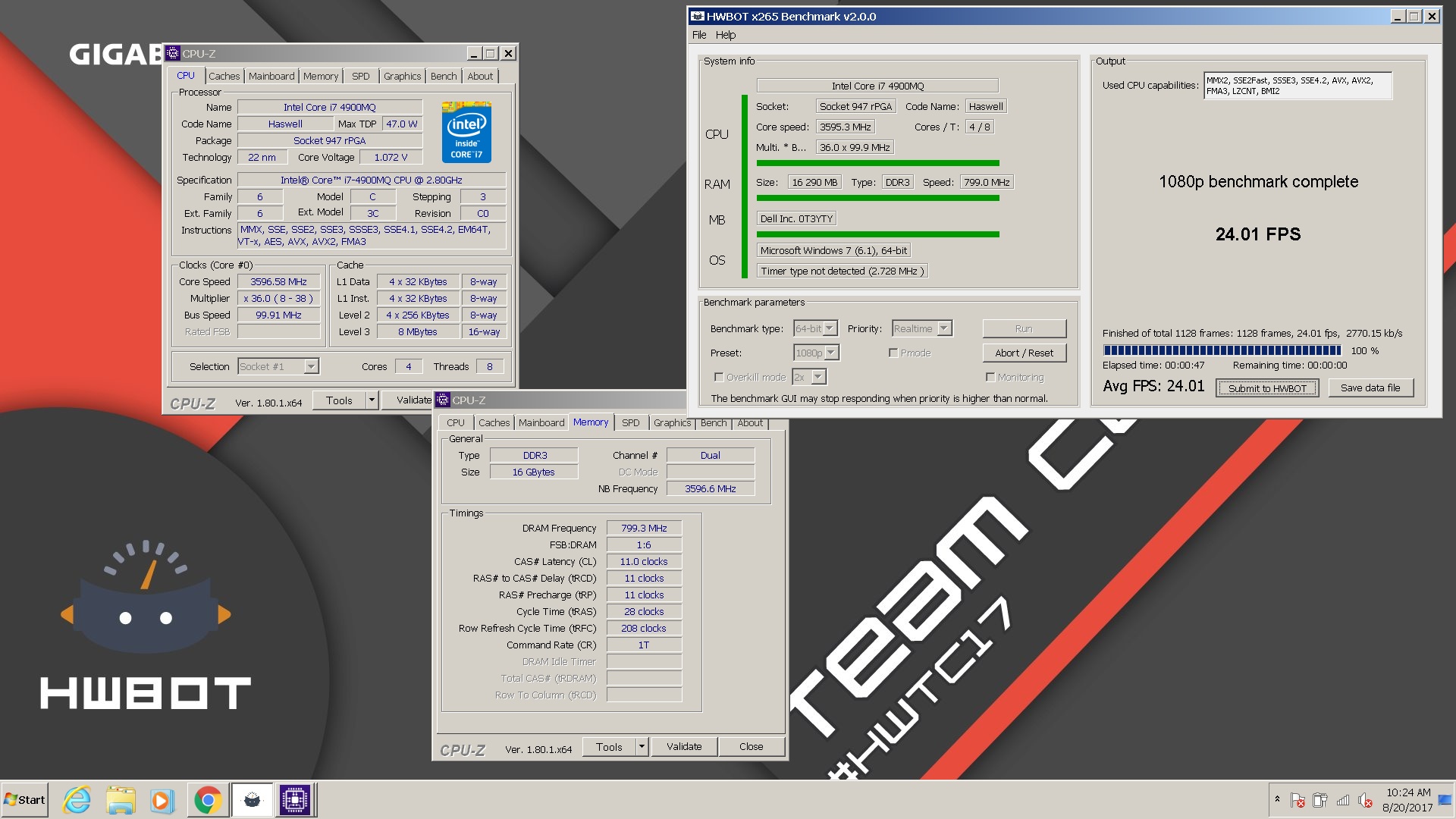The height and width of the screenshot is (819, 1456).
Task: Open Windows Explorer folder icon in taskbar
Action: 120,800
